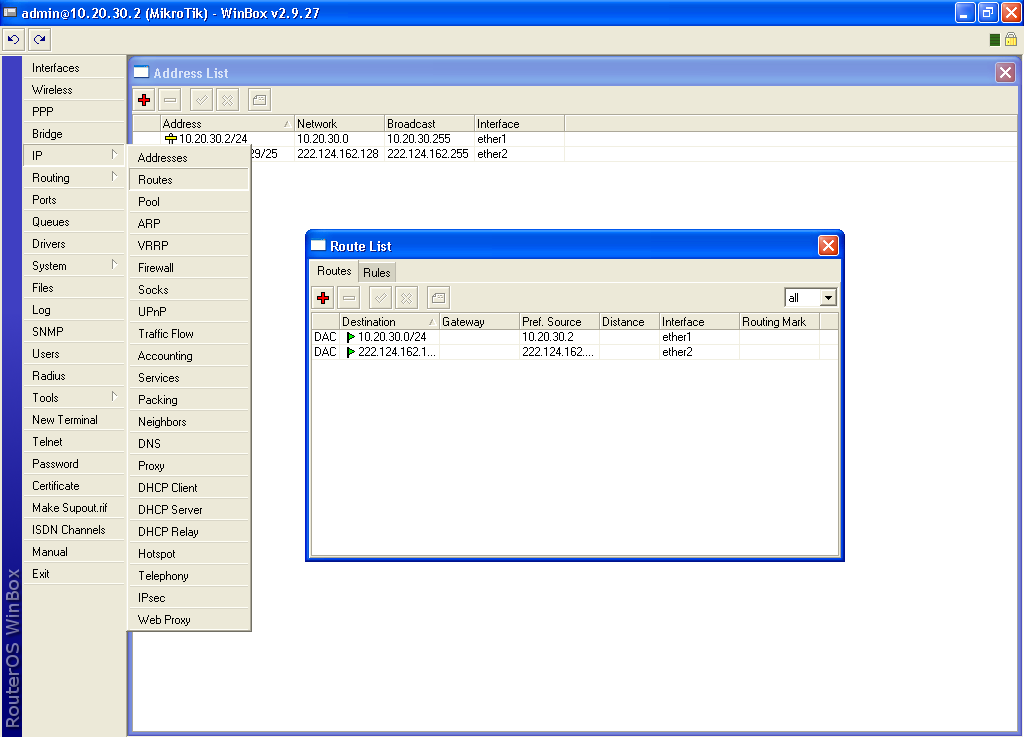The height and width of the screenshot is (737, 1024).
Task: Open DNS from the IP submenu
Action: coord(189,444)
